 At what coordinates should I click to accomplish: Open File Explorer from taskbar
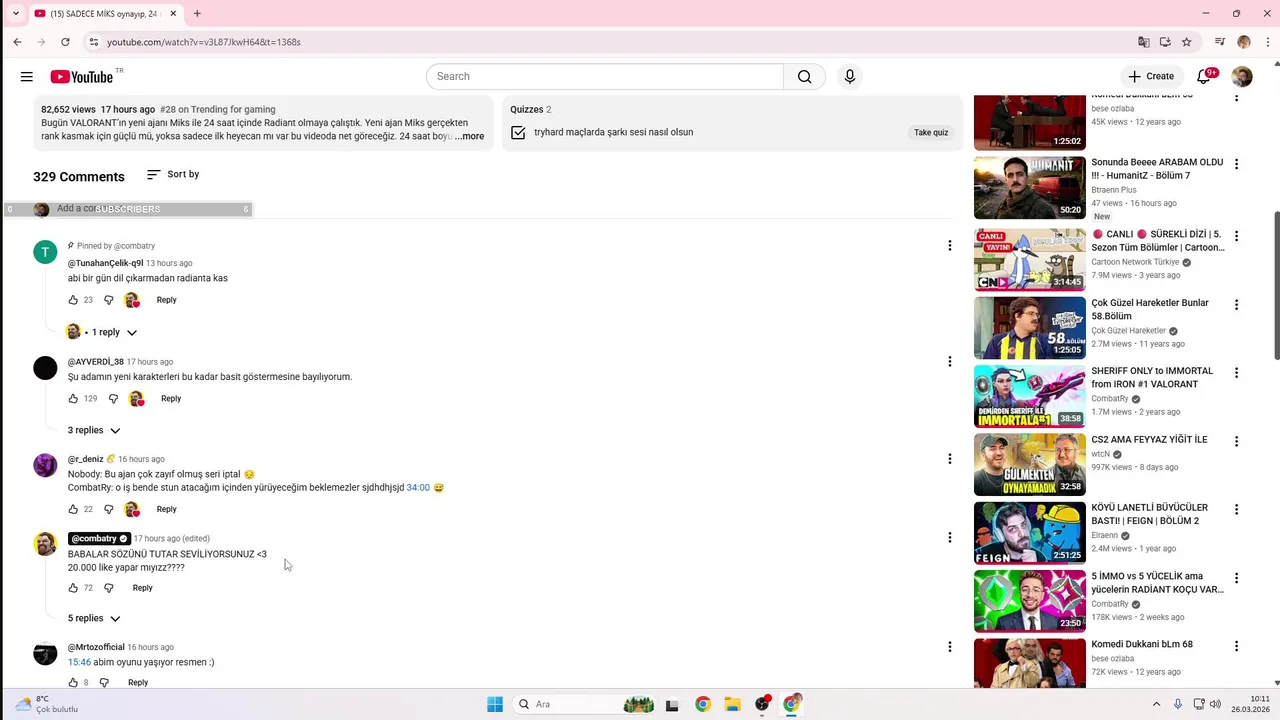pyautogui.click(x=732, y=704)
